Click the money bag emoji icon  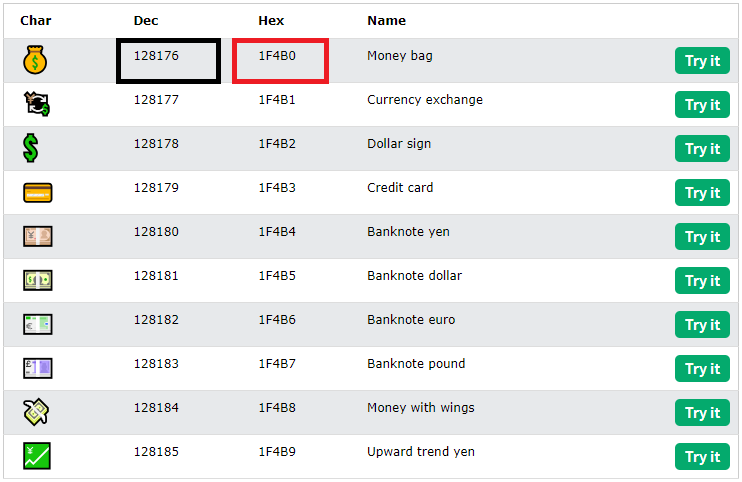point(35,60)
